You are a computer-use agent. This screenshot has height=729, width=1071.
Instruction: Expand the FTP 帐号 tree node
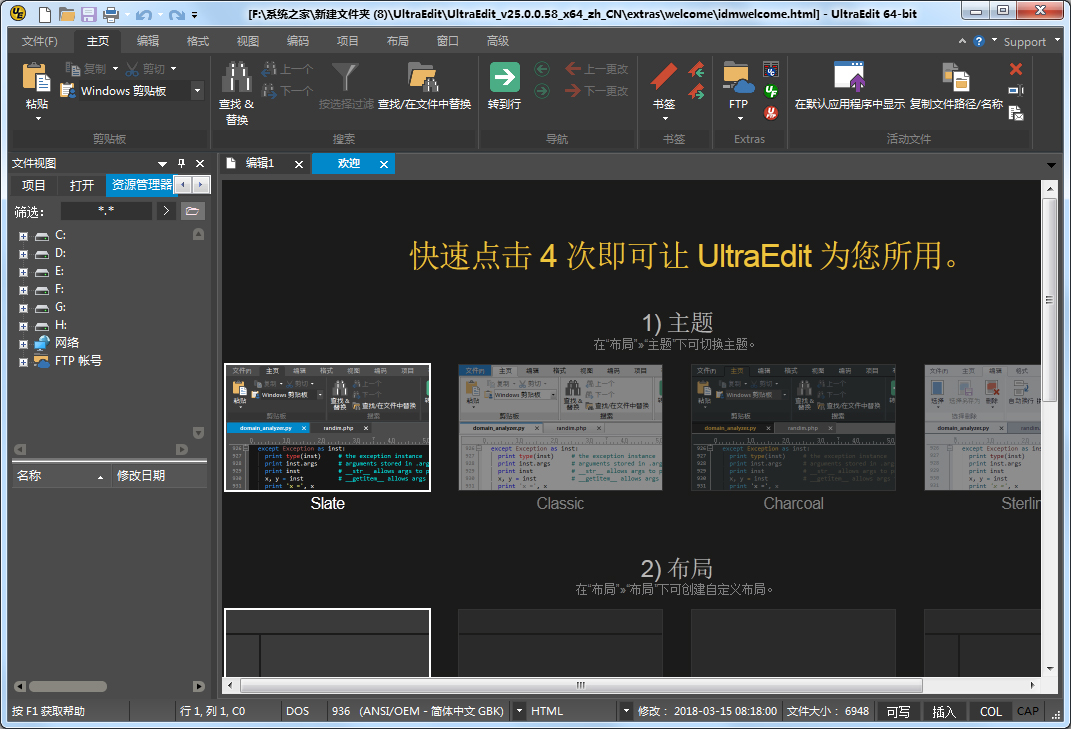click(23, 362)
